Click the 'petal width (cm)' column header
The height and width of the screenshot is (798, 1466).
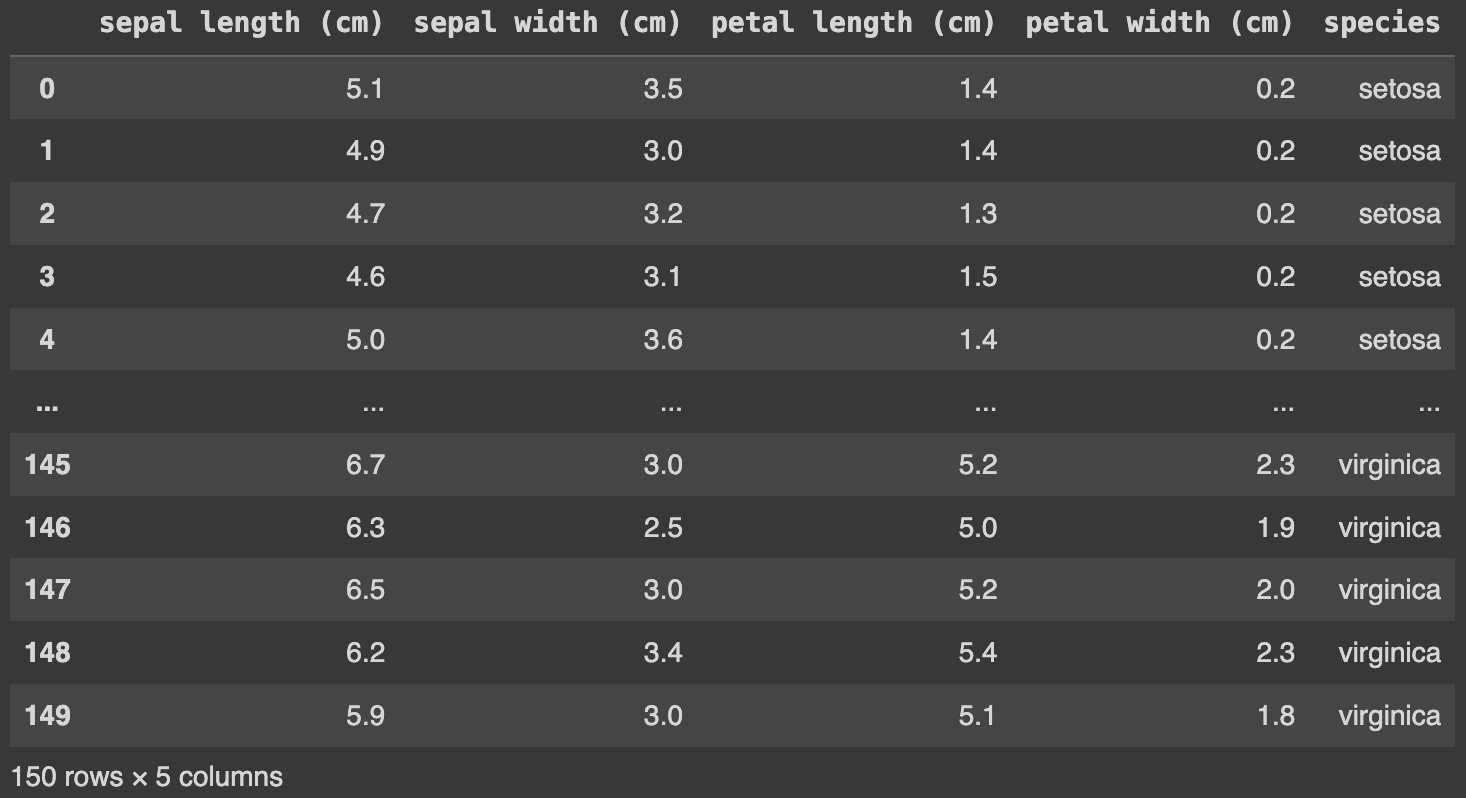click(x=1159, y=24)
